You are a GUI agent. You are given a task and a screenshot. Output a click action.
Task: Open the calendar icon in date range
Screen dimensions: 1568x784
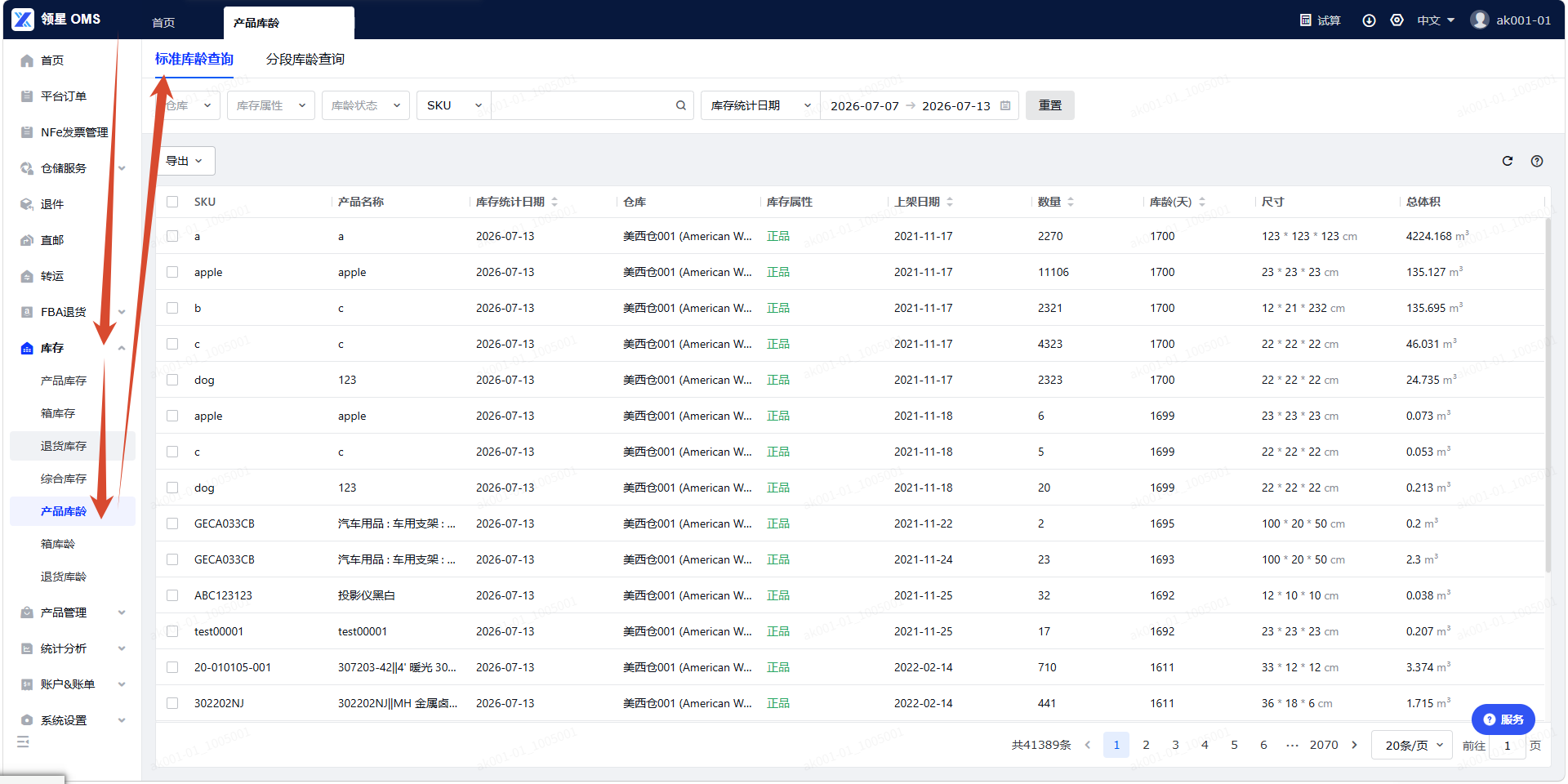tap(1005, 105)
